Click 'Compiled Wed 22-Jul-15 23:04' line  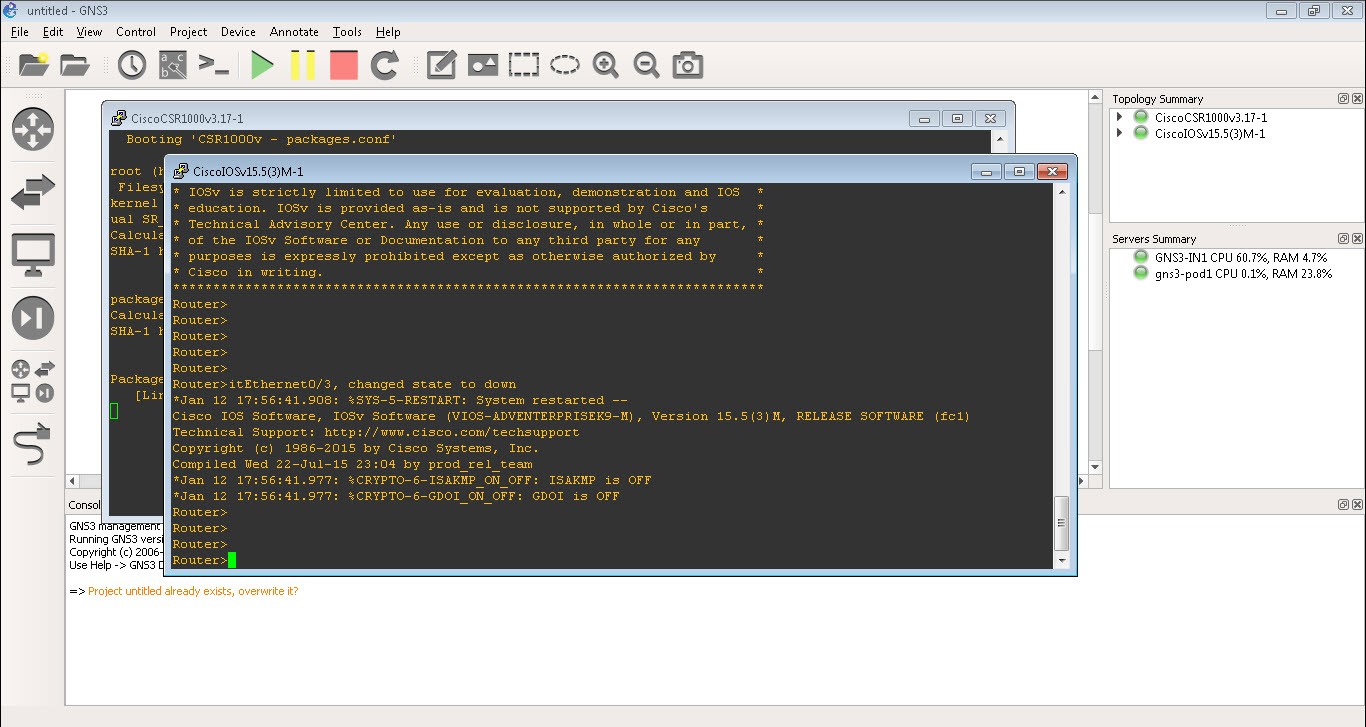point(352,464)
